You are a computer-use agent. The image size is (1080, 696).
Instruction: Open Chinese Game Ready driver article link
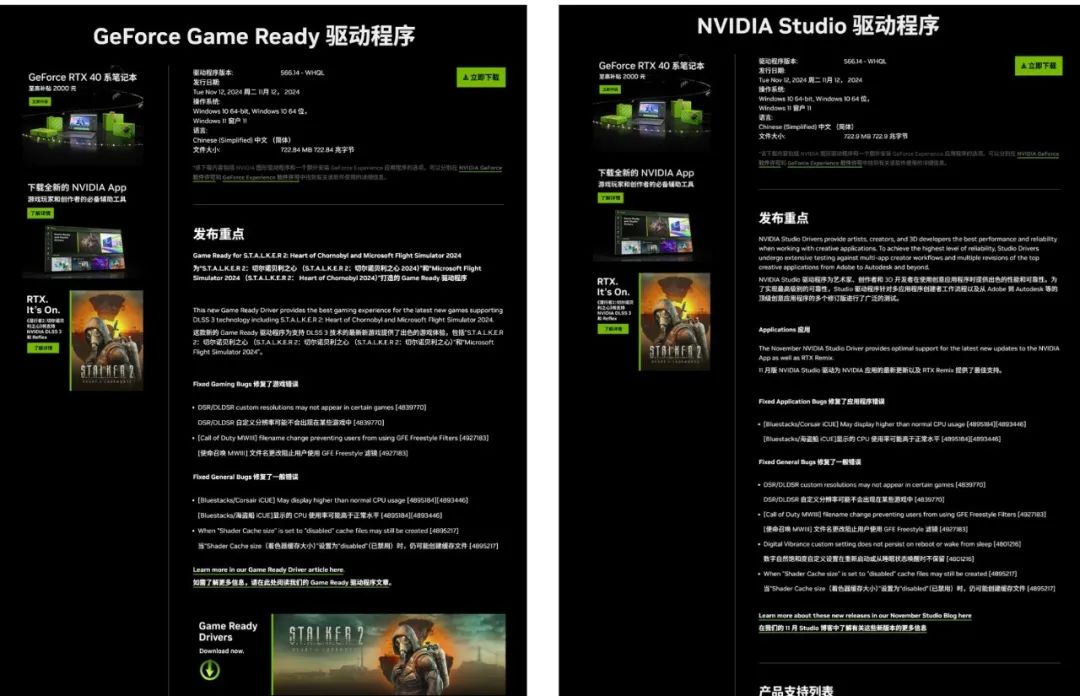click(x=293, y=582)
